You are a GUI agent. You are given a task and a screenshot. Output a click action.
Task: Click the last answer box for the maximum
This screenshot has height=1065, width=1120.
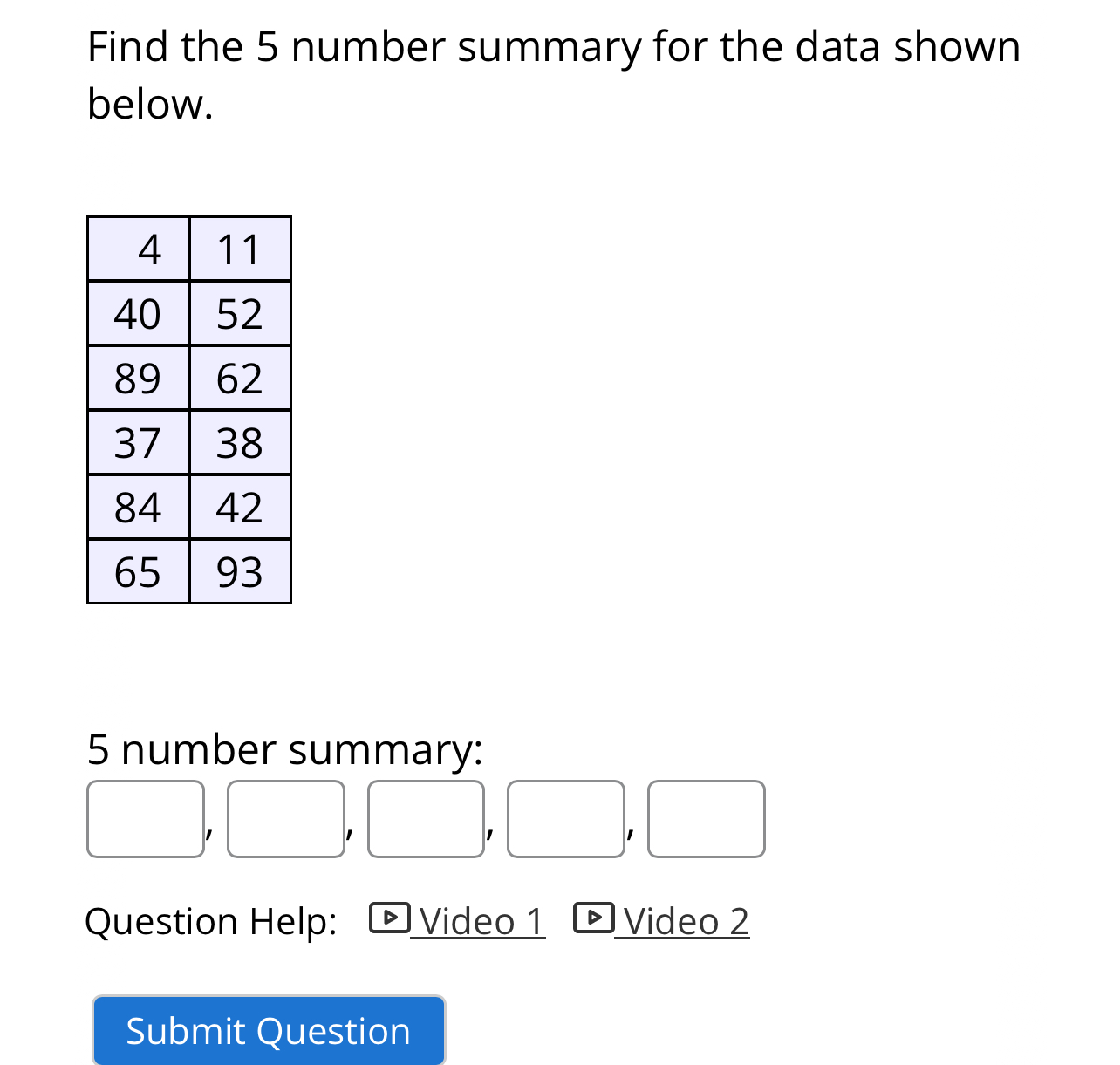coord(707,819)
